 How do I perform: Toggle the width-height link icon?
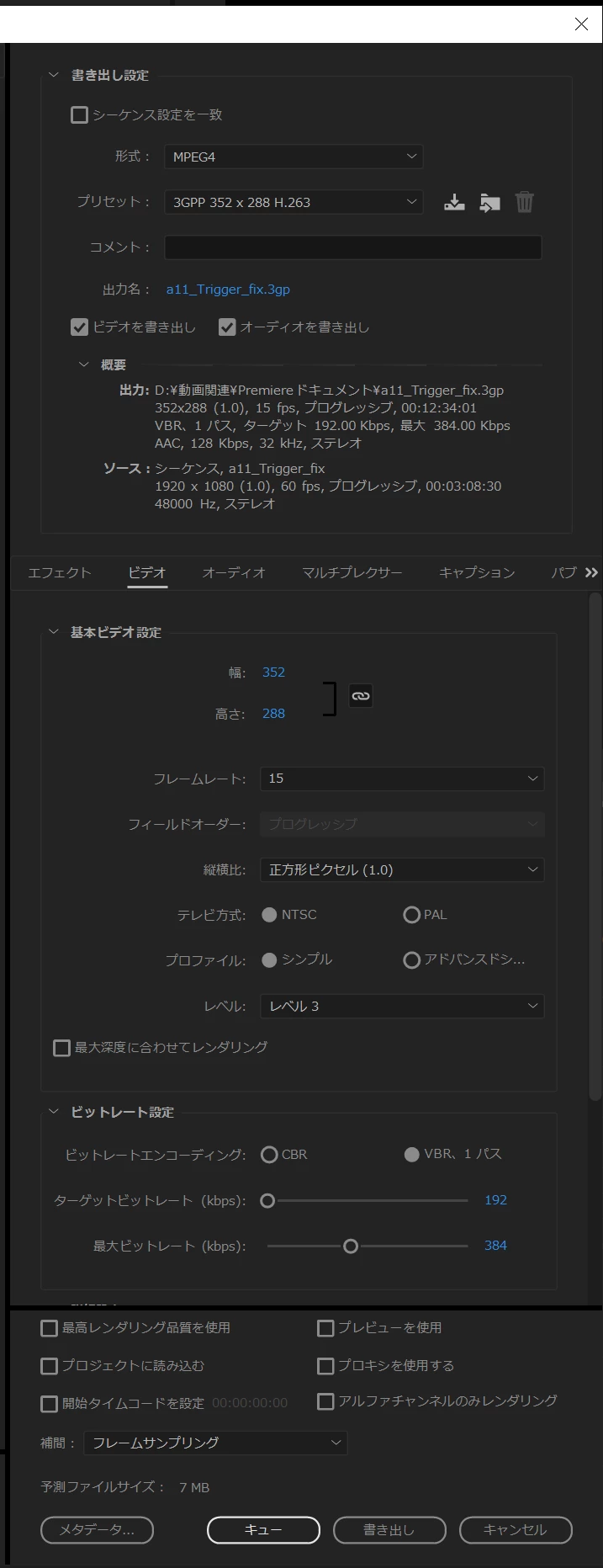(x=361, y=696)
